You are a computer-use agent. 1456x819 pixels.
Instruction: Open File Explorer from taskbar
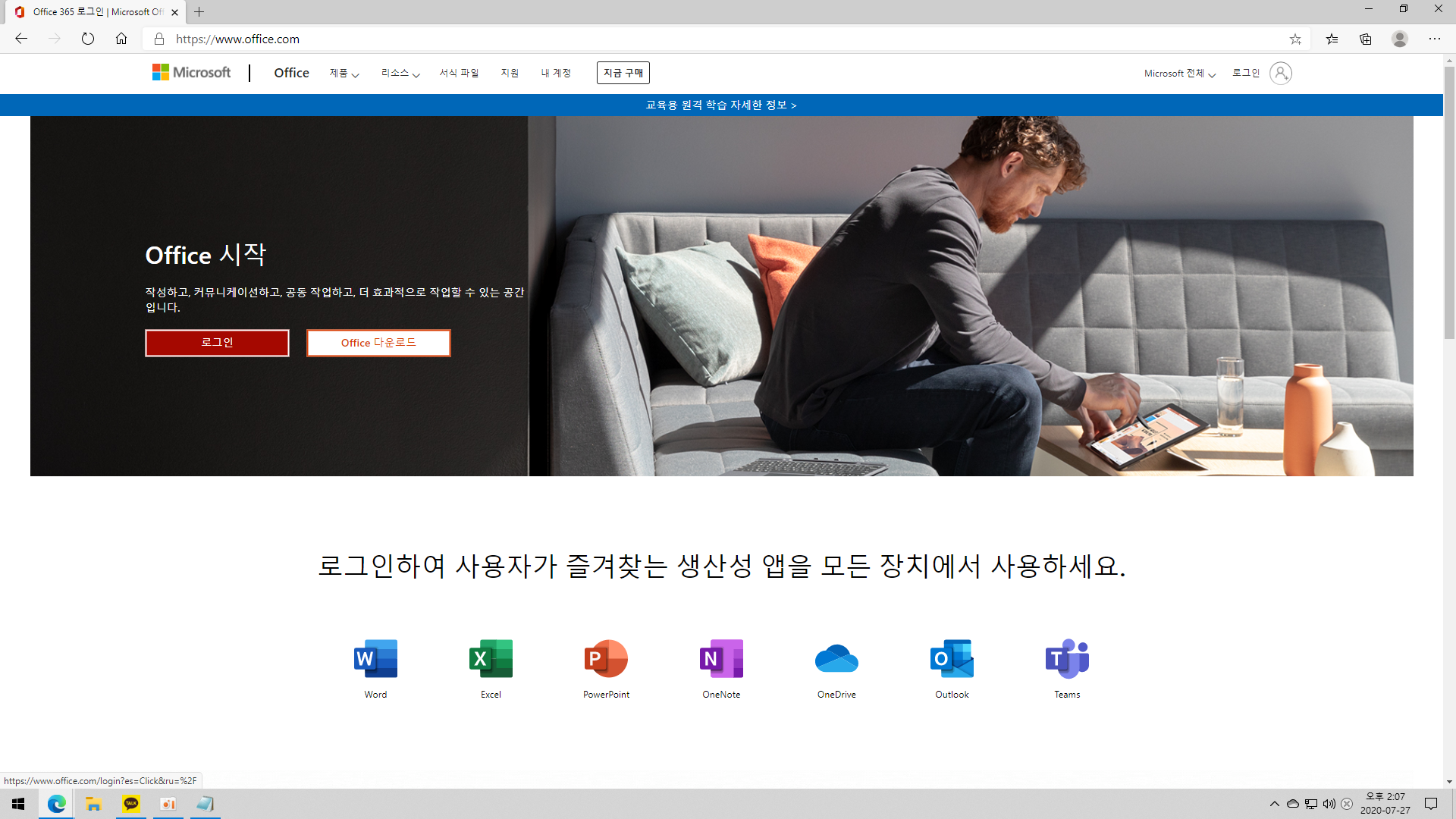[93, 804]
